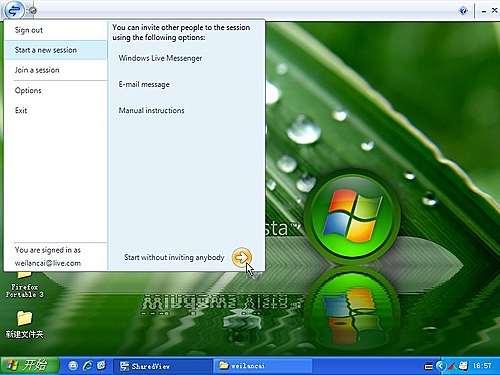Select Sign out from the menu
Viewport: 500px width, 375px height.
pyautogui.click(x=29, y=30)
